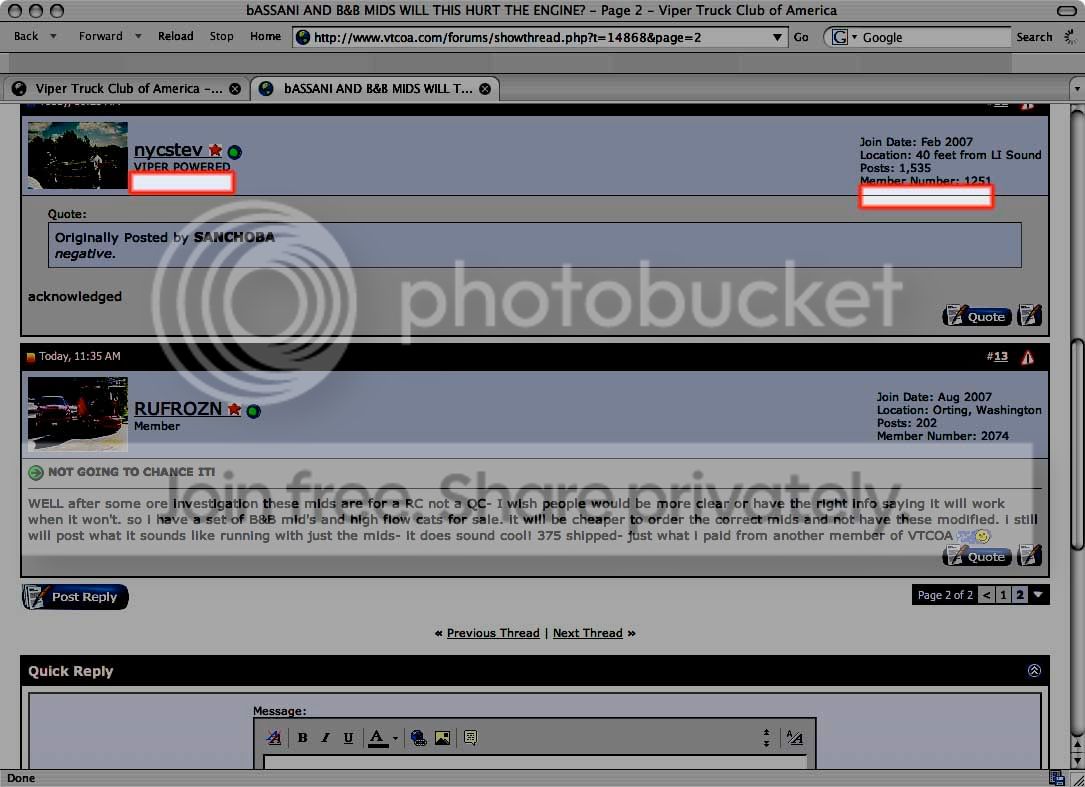Close the Viper Truck Club tab
The width and height of the screenshot is (1085, 787).
(235, 89)
